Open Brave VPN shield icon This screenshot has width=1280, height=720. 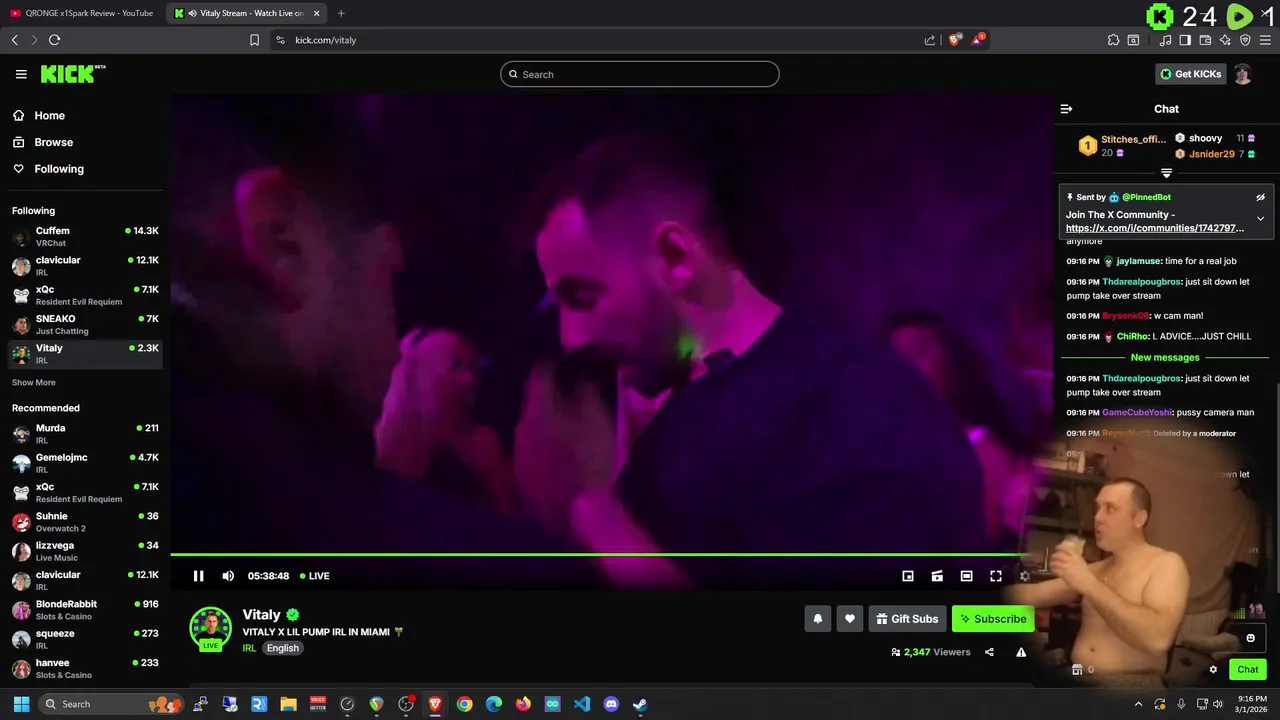1245,40
